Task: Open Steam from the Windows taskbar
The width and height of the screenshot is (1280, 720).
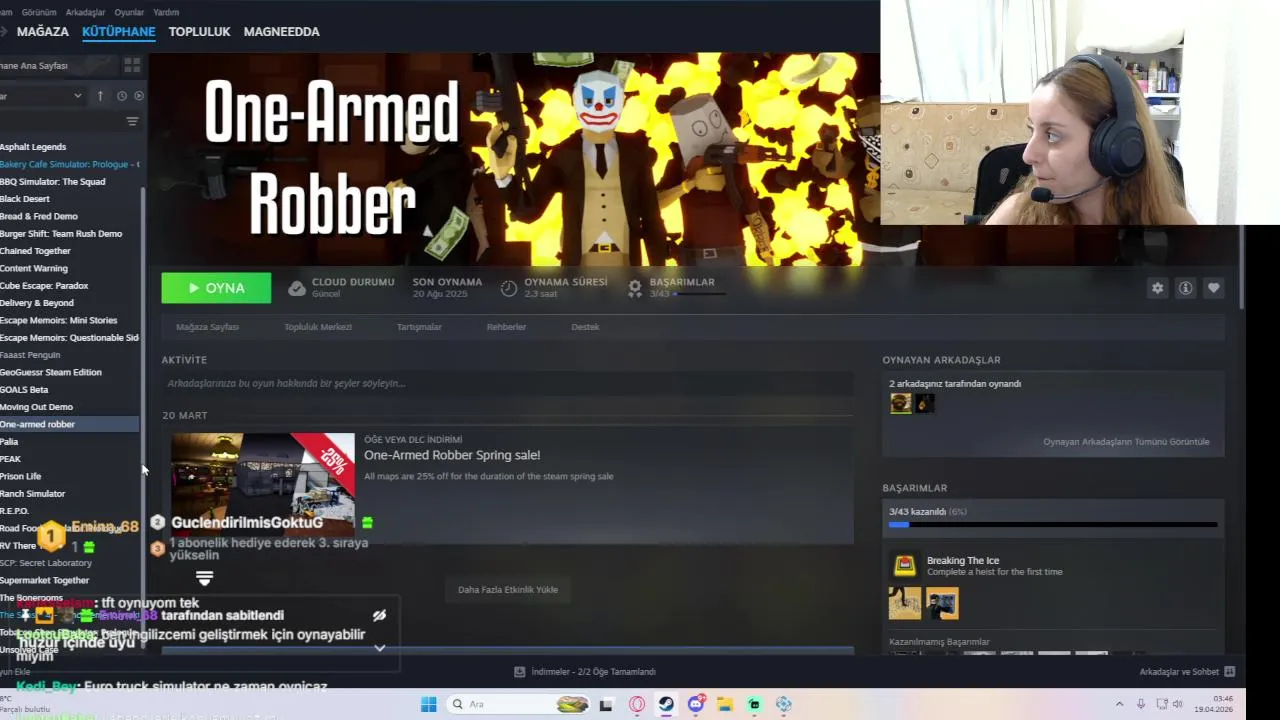Action: tap(665, 704)
